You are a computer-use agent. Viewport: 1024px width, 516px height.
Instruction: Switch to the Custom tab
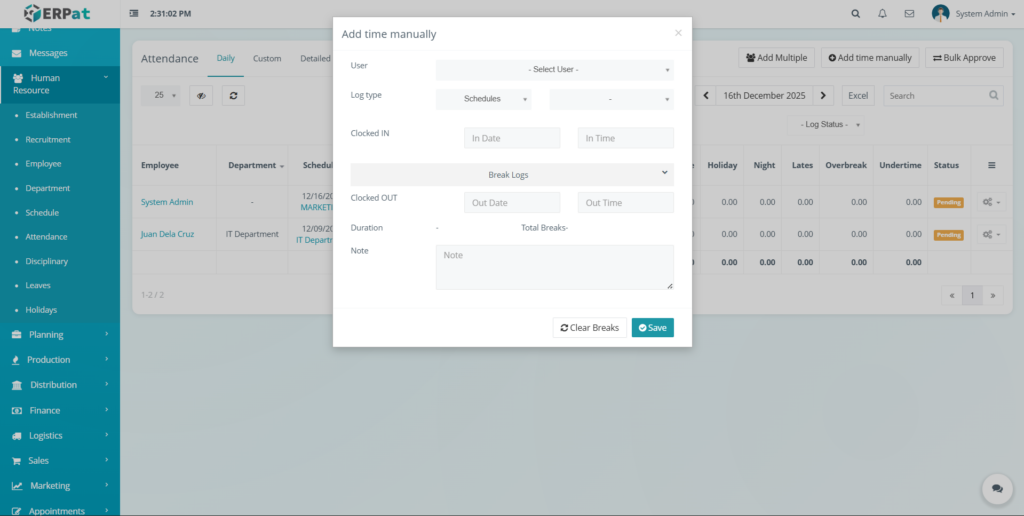(x=267, y=58)
